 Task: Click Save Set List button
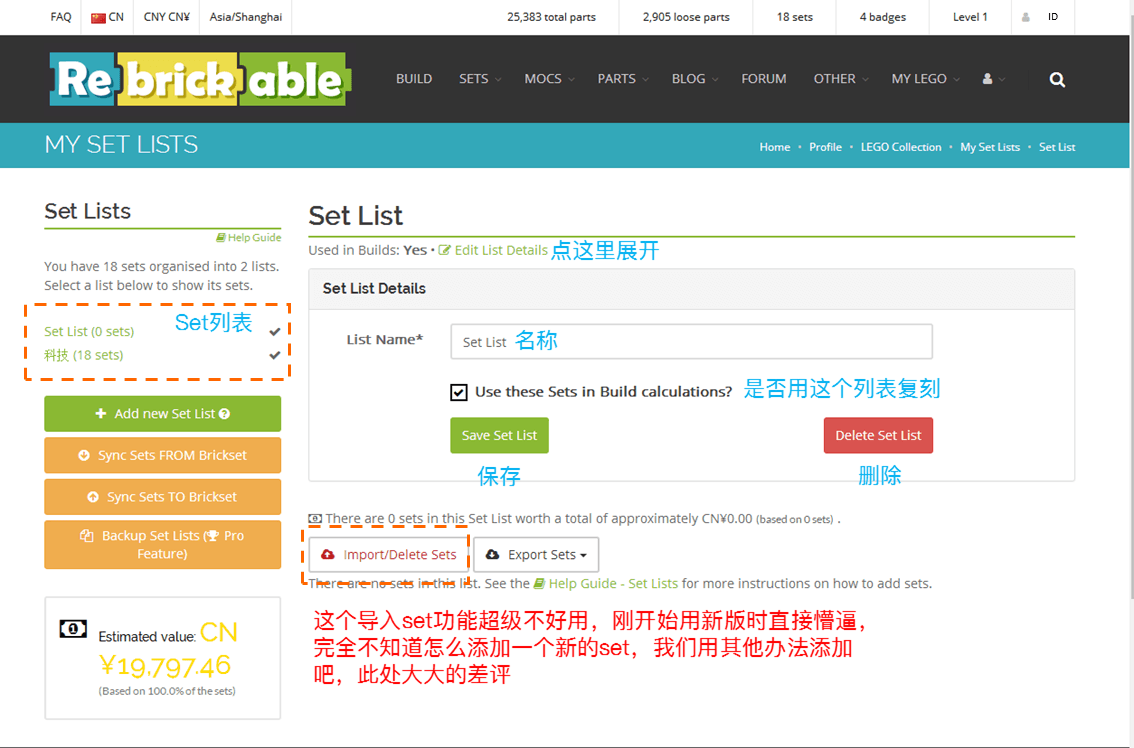(x=499, y=435)
